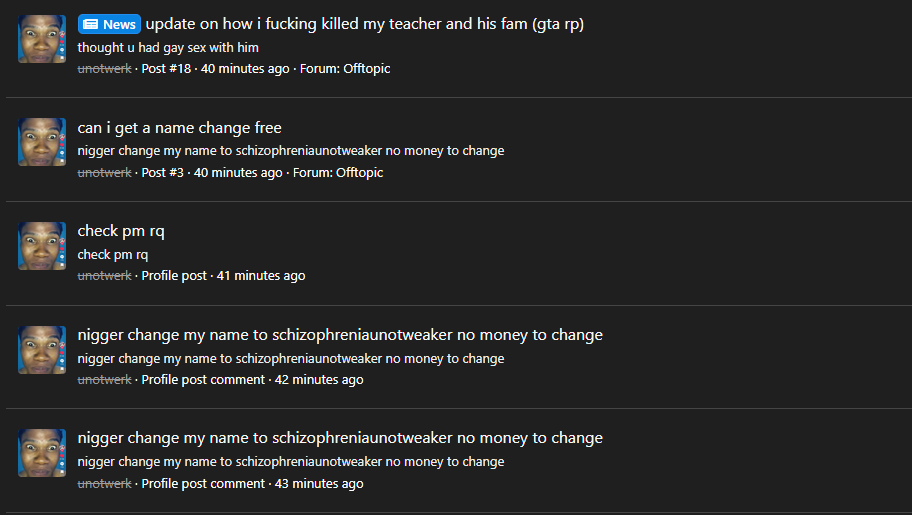Click the '41 minutes ago' profile post timestamp
Image resolution: width=912 pixels, height=515 pixels.
click(x=261, y=276)
